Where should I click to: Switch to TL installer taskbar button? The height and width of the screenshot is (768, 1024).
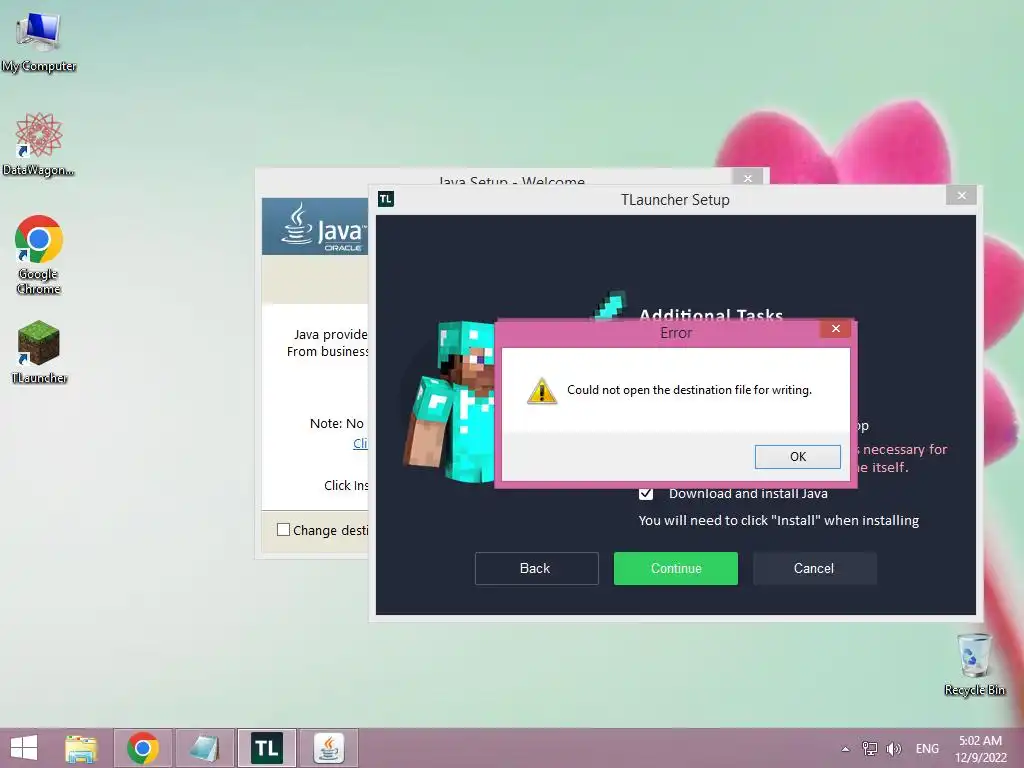266,748
